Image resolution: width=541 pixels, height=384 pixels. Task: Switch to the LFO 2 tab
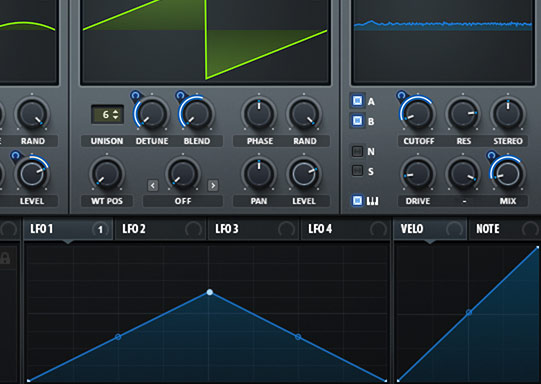[x=160, y=229]
